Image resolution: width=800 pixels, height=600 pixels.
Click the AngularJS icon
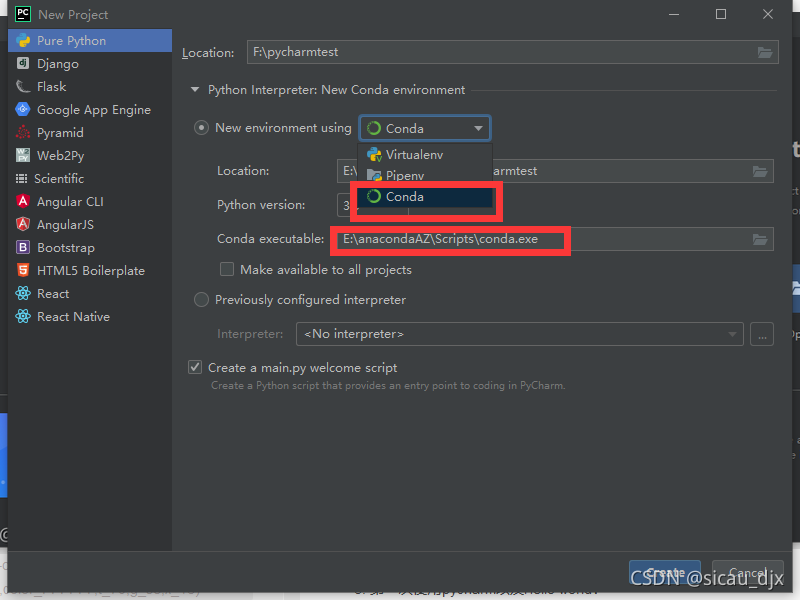[22, 224]
